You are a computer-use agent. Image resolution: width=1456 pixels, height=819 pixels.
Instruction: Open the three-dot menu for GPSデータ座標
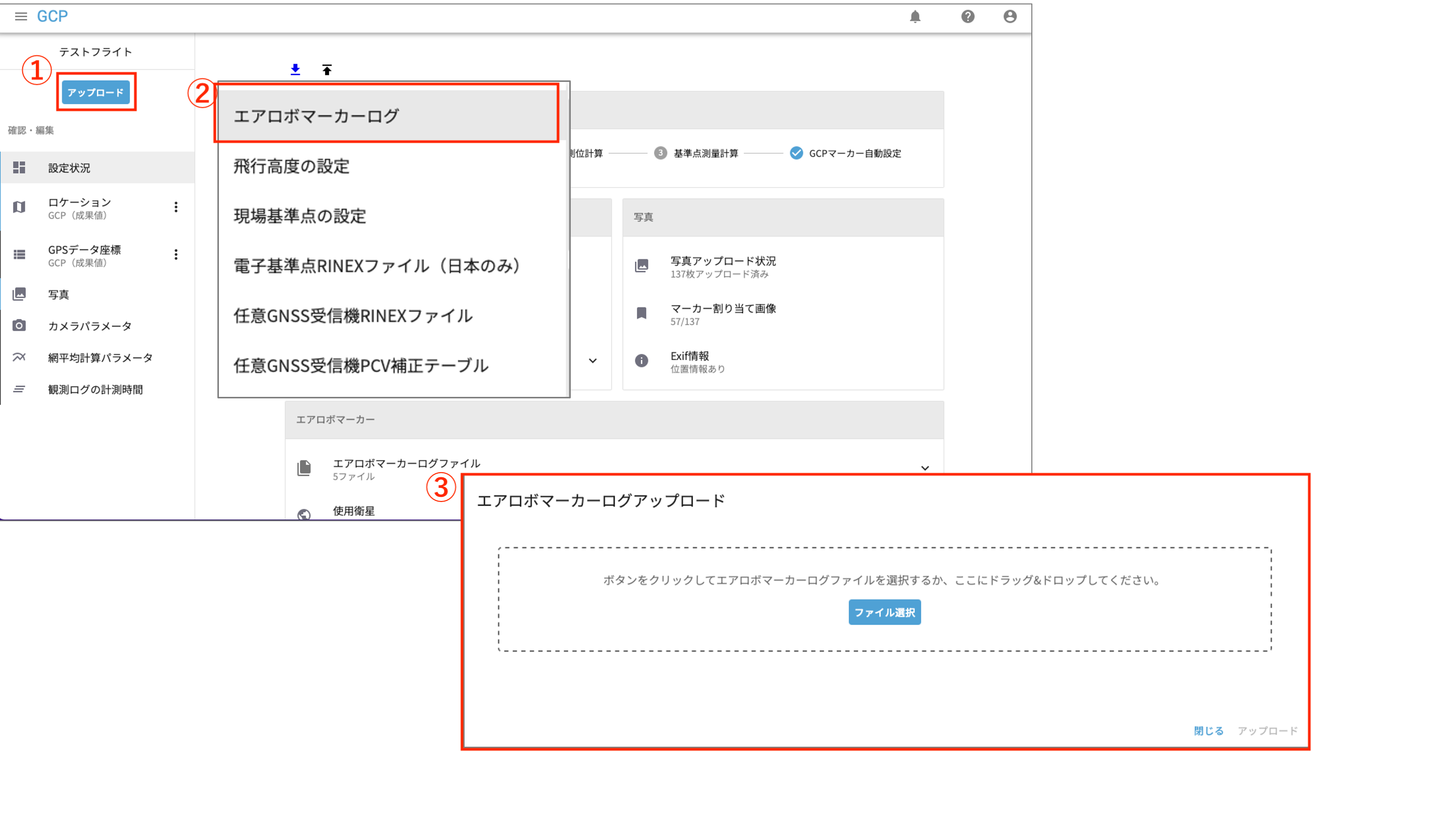[x=176, y=254]
